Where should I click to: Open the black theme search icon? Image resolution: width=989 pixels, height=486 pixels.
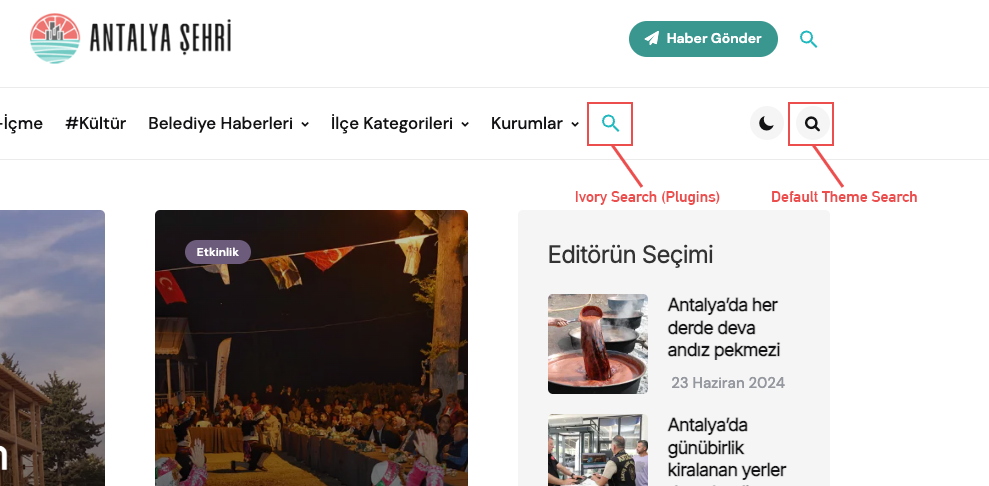pos(813,124)
